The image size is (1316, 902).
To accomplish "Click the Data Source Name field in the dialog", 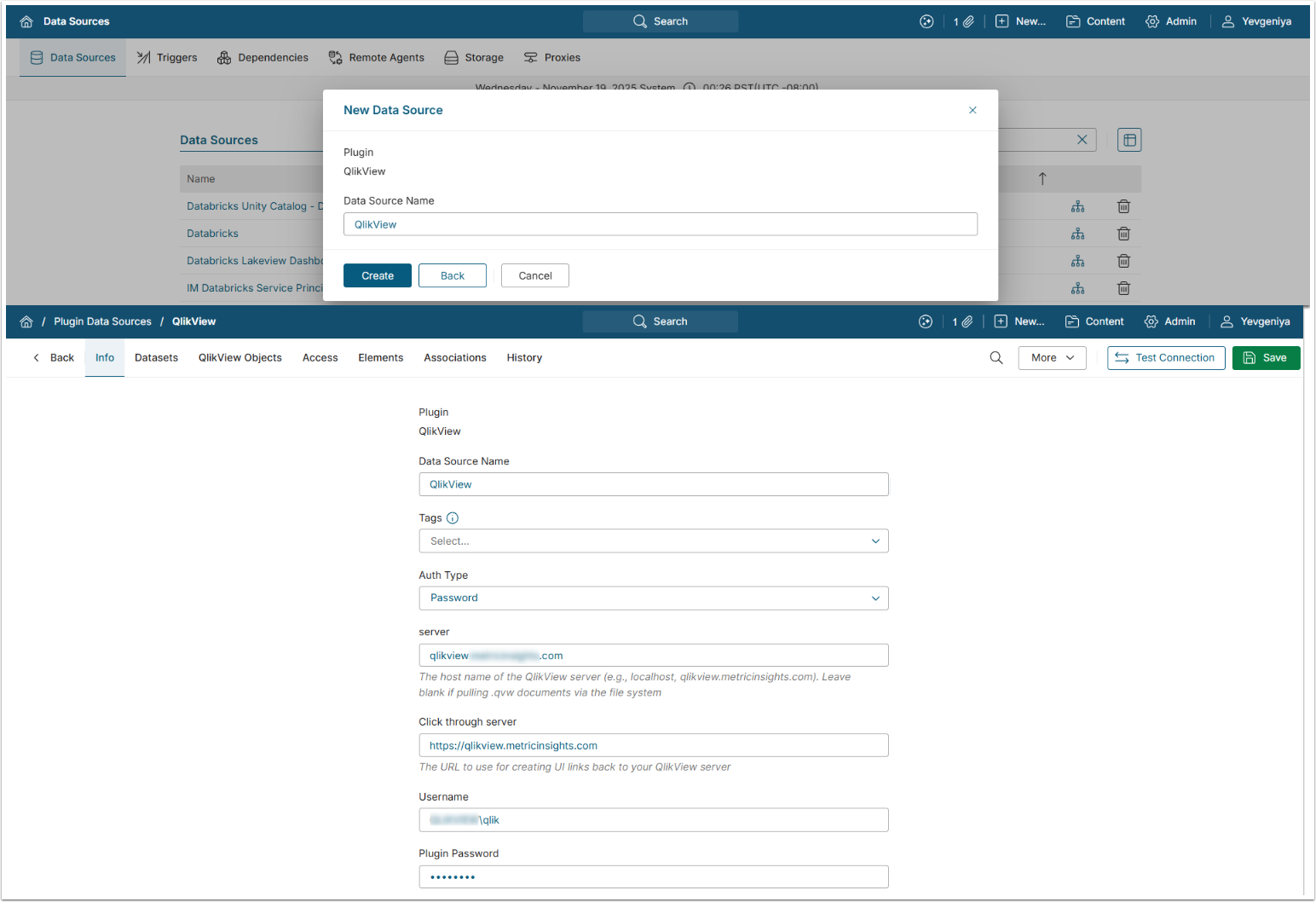I will pyautogui.click(x=661, y=224).
